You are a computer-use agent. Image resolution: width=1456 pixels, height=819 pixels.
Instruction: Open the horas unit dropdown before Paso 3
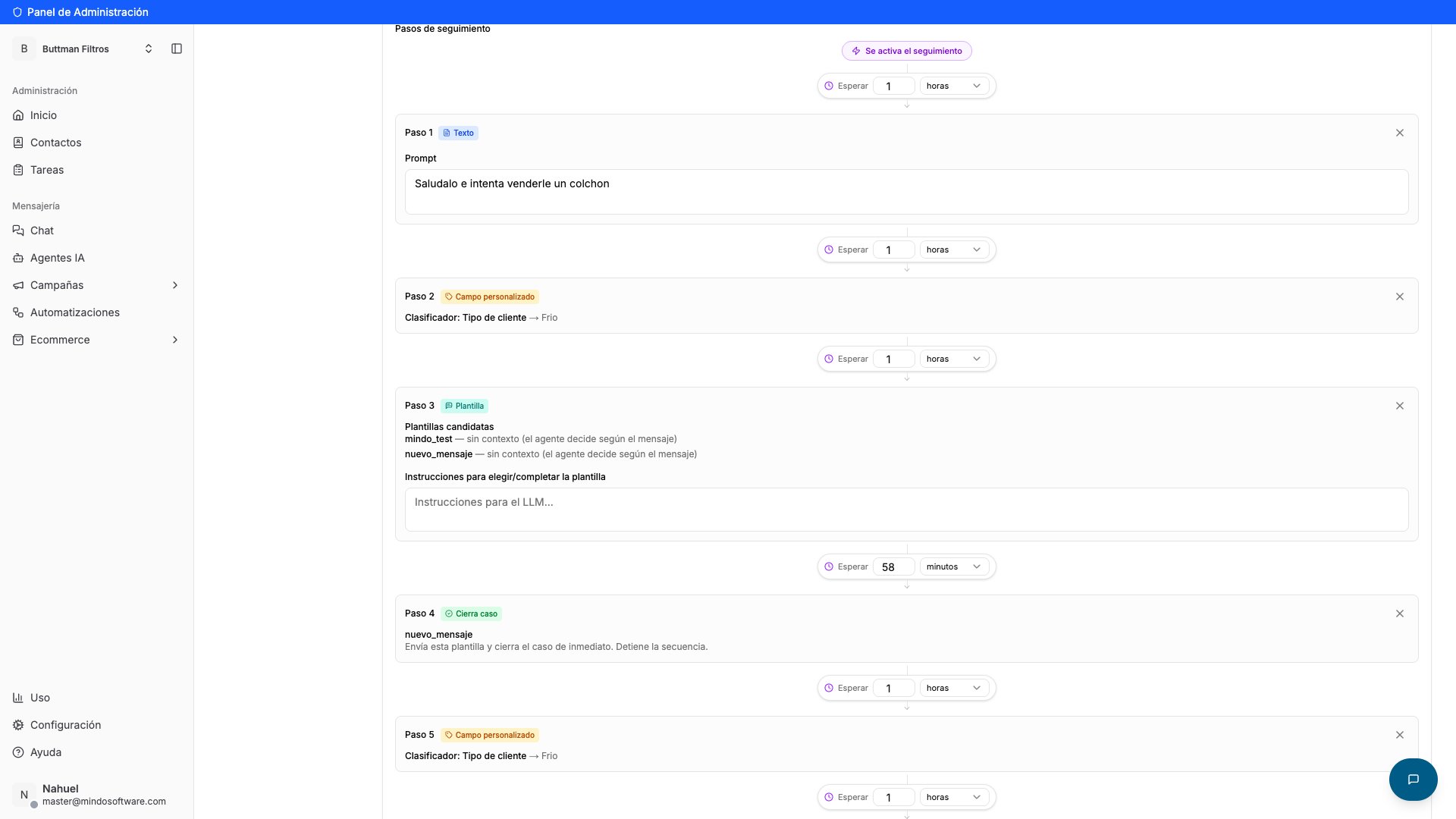click(954, 359)
